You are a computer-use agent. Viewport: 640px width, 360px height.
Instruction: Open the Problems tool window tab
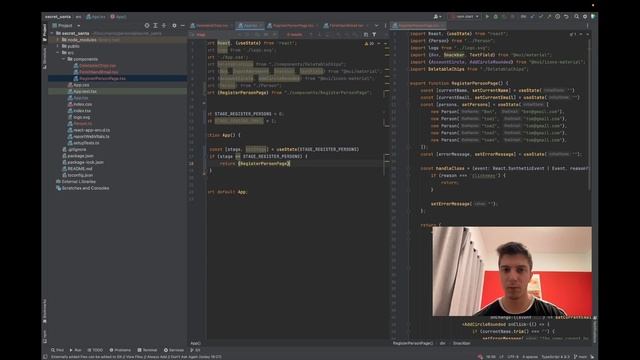[x=120, y=350]
